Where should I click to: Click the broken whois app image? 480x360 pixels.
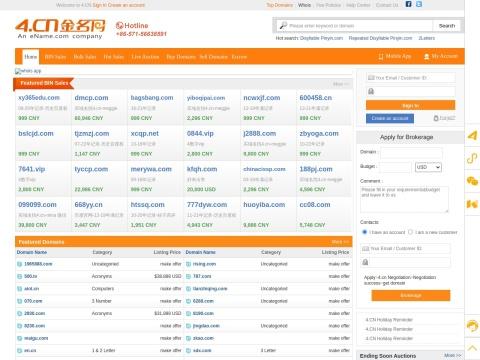click(28, 71)
